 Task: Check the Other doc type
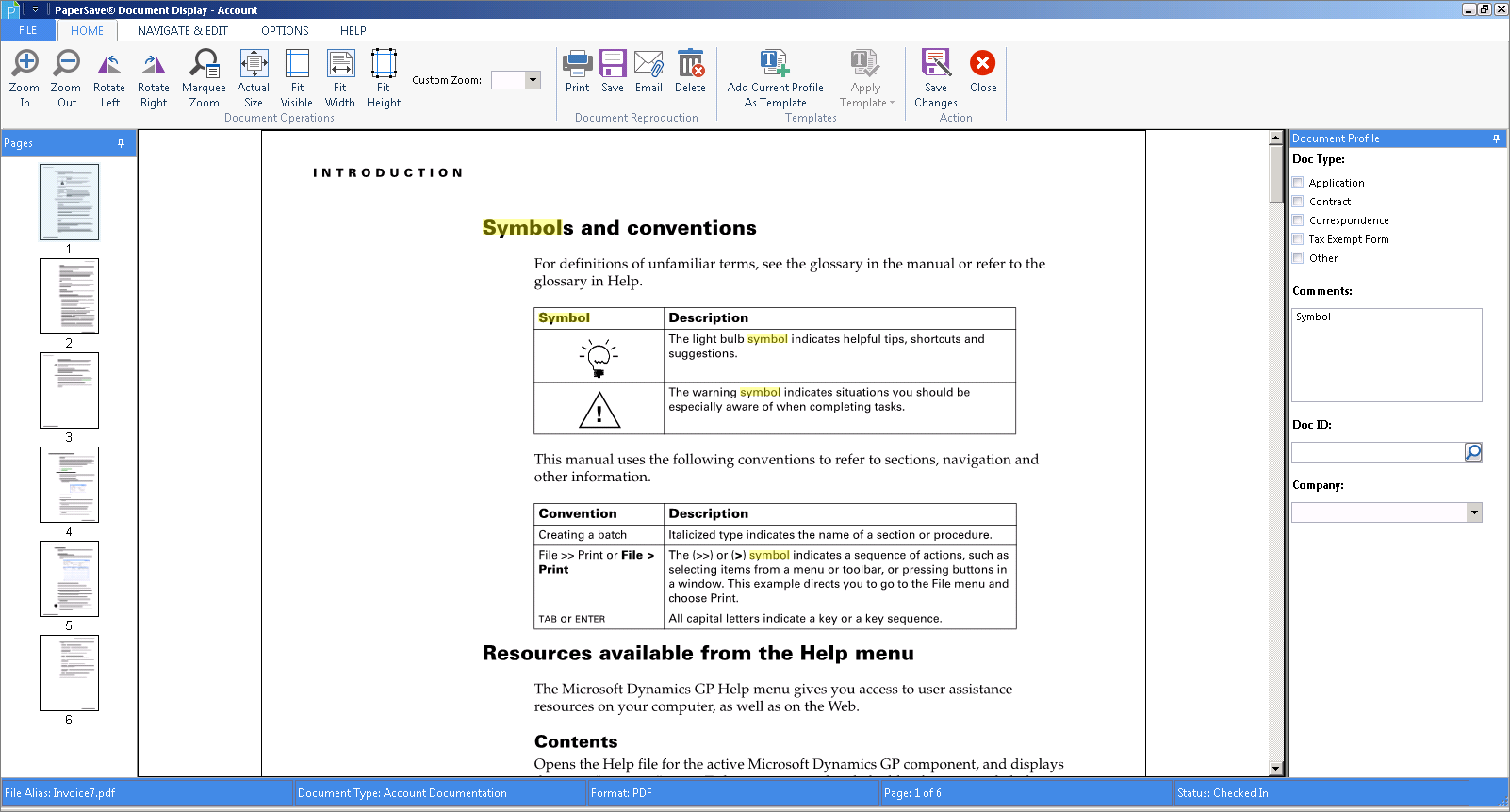tap(1298, 258)
